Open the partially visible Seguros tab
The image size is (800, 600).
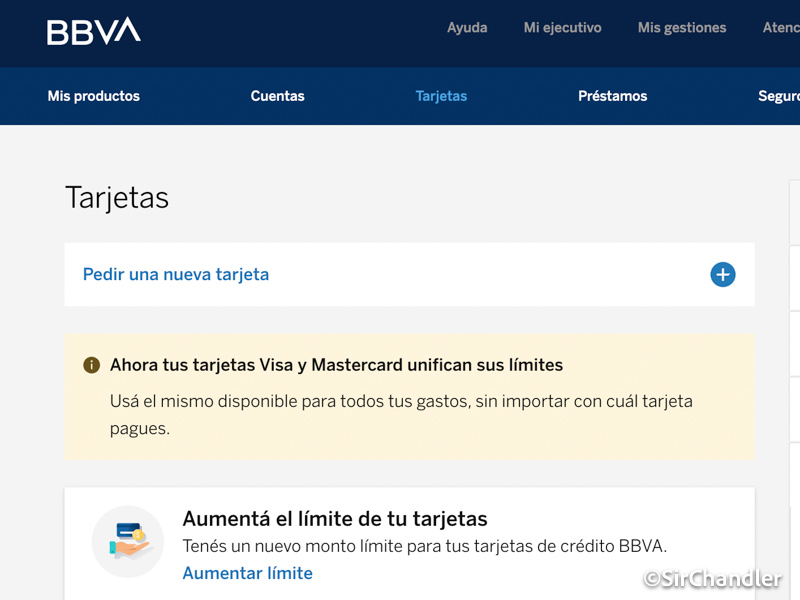coord(778,96)
